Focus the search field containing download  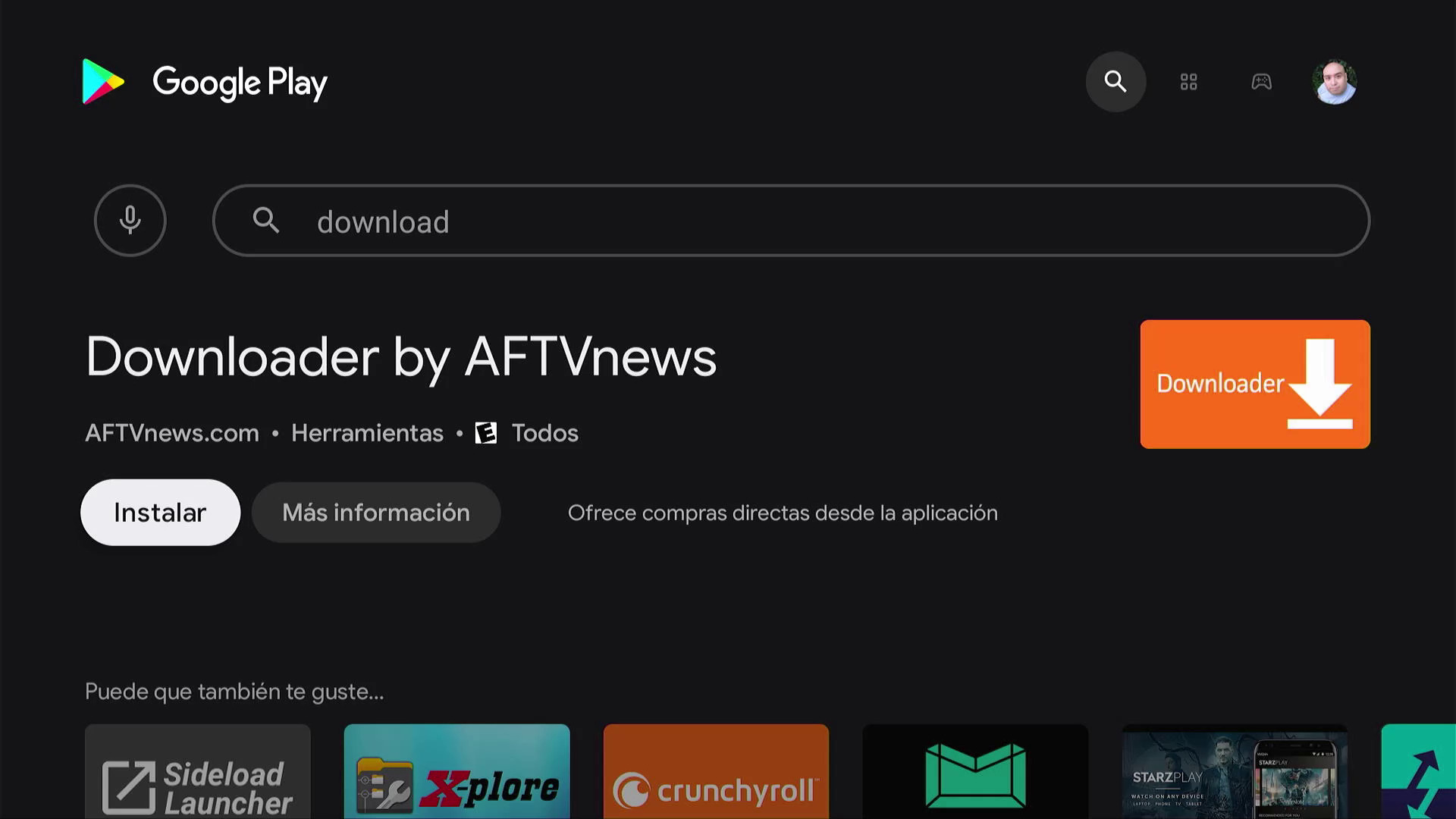pyautogui.click(x=791, y=221)
